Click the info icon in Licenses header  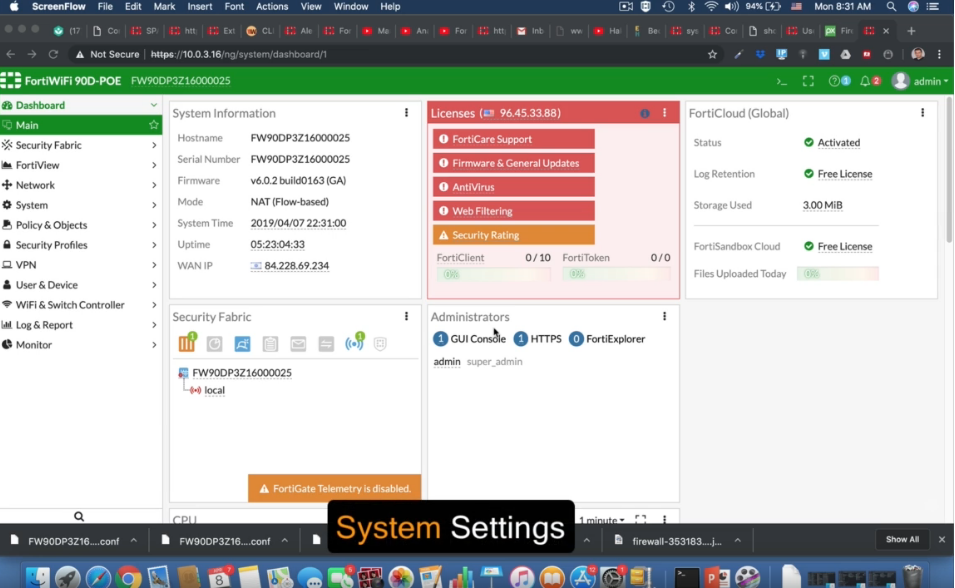[x=644, y=114]
